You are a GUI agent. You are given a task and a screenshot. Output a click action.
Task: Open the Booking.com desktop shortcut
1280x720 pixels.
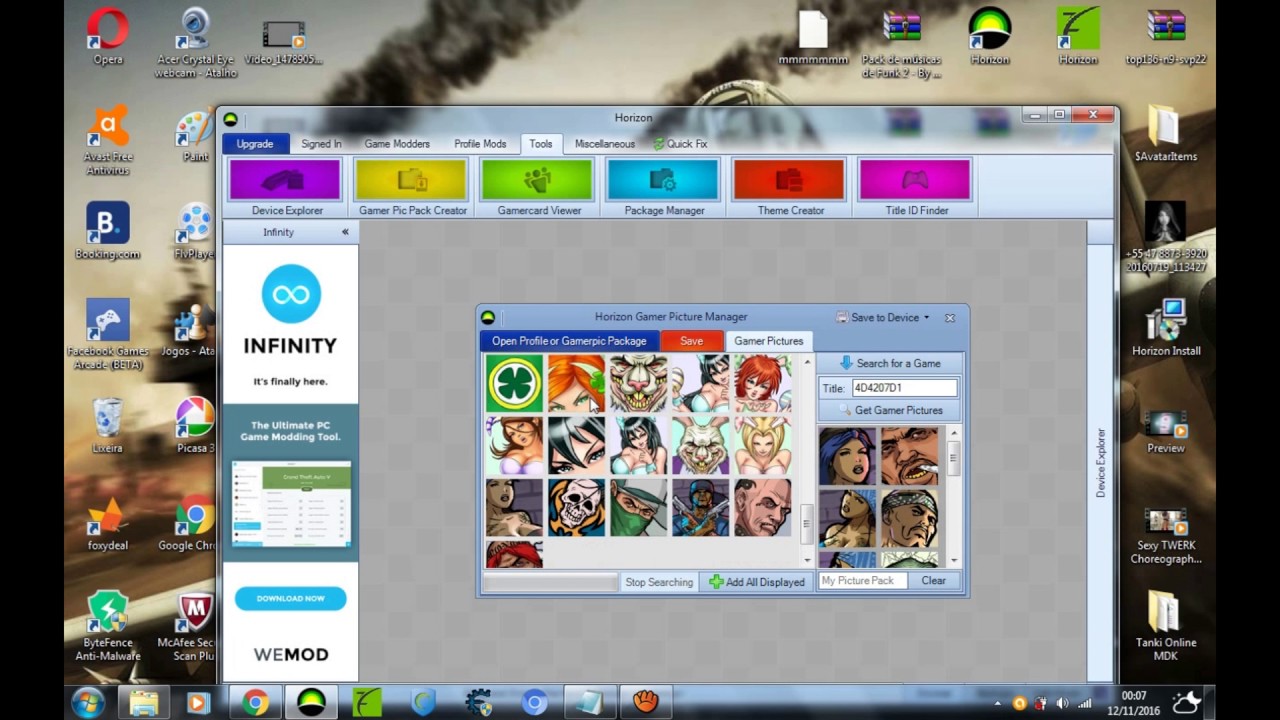[108, 231]
